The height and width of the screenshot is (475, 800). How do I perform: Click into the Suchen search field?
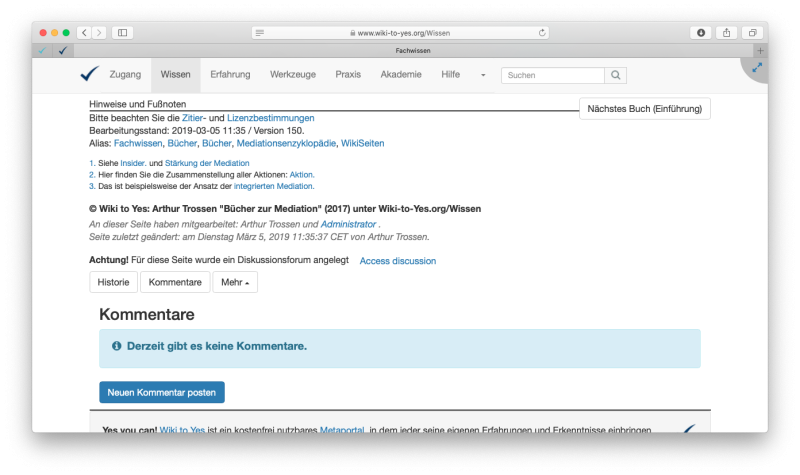[552, 75]
